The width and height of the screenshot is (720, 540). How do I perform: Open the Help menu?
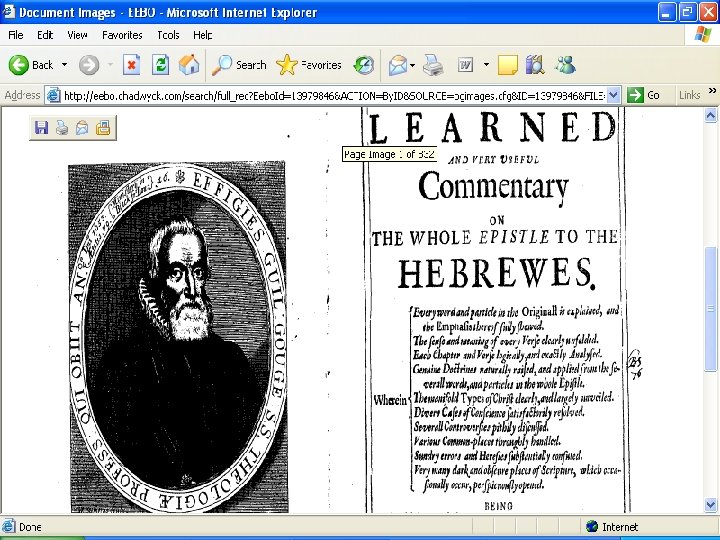click(202, 35)
